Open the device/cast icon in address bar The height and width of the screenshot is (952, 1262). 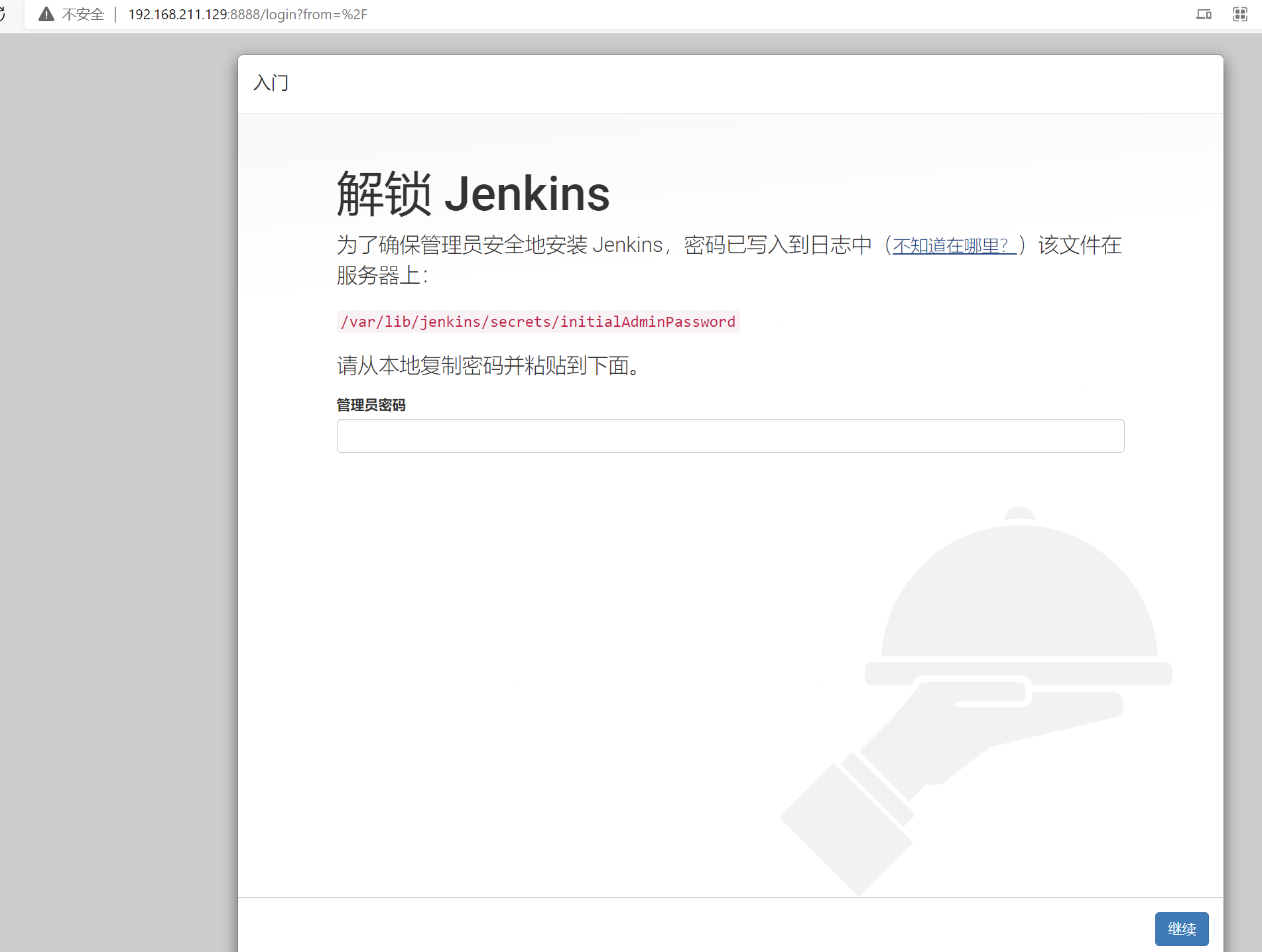pyautogui.click(x=1204, y=14)
